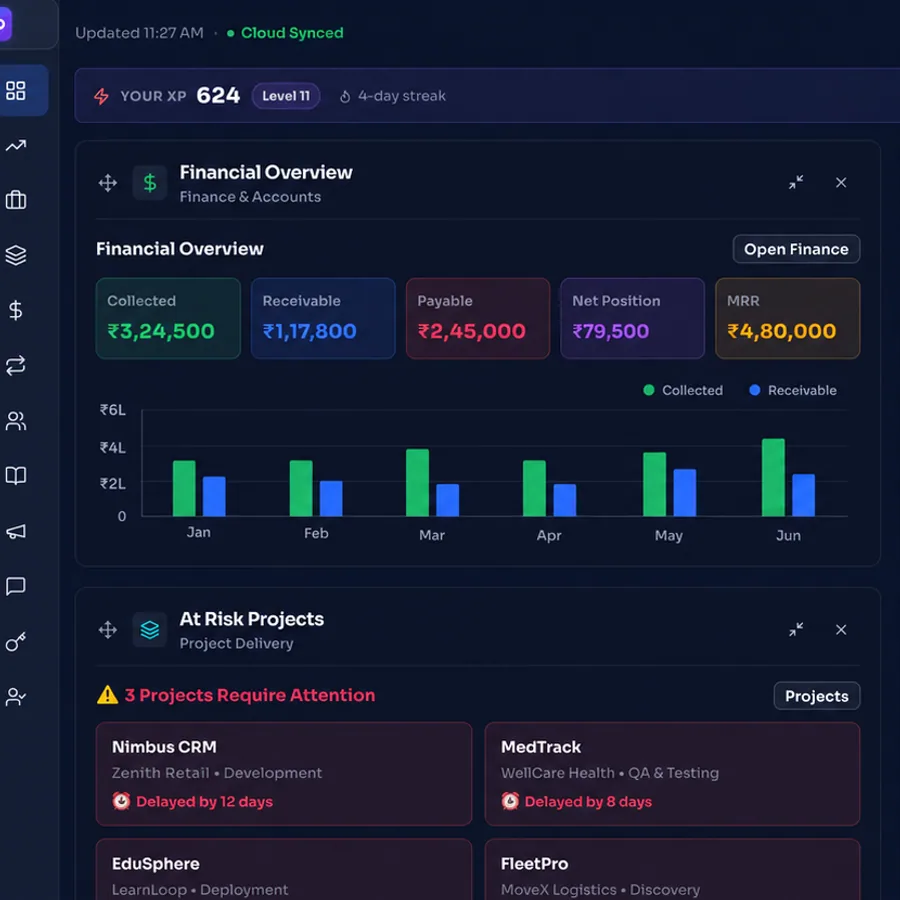This screenshot has height=900, width=900.
Task: Open the dashboard grid icon in sidebar
Action: [x=15, y=91]
